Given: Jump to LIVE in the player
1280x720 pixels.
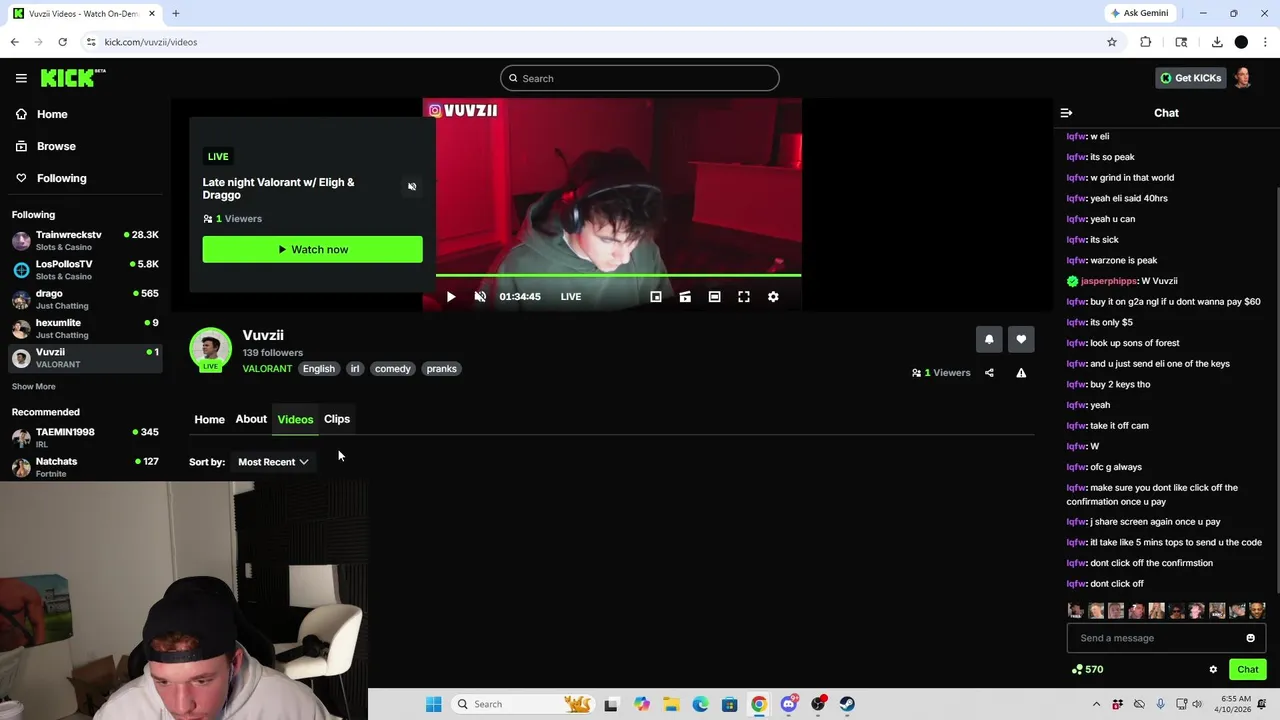Looking at the screenshot, I should coord(571,297).
